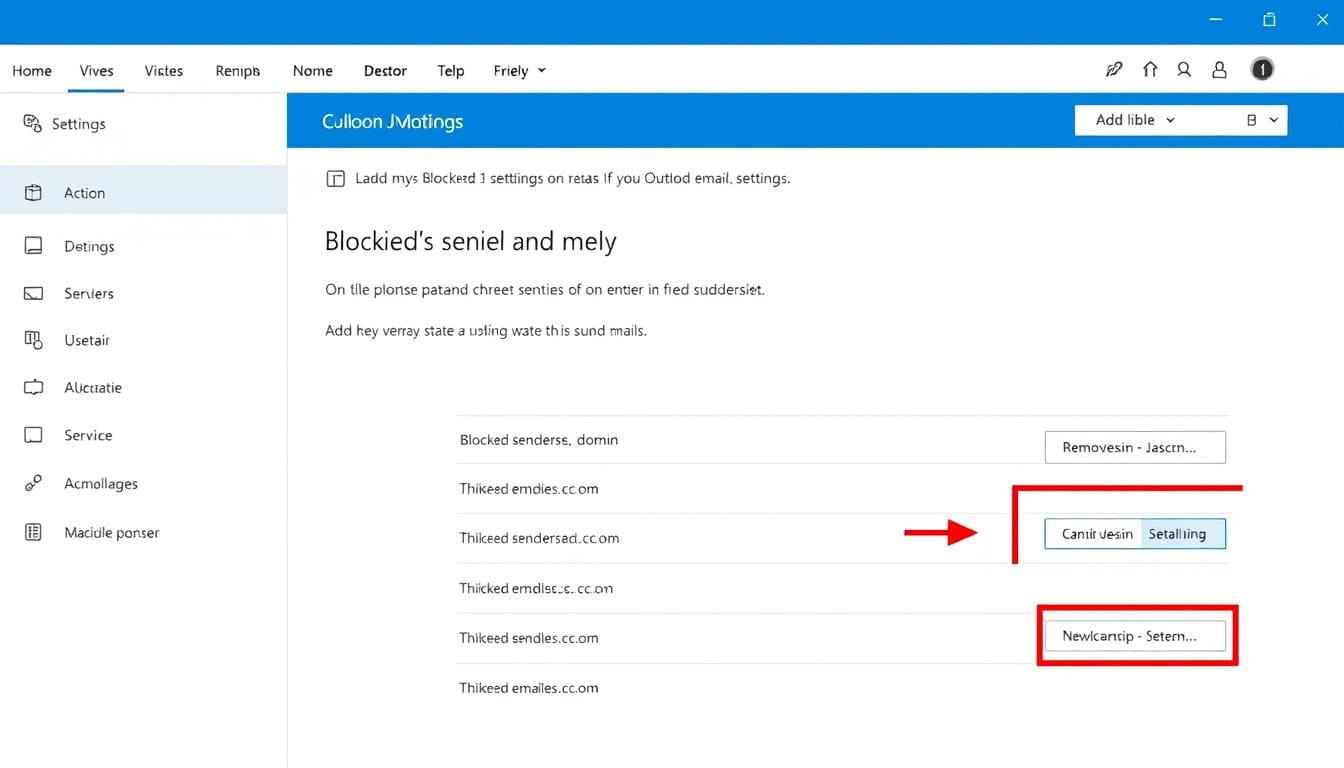Click the Newlcantip - Setern button
The width and height of the screenshot is (1344, 768).
coord(1135,636)
